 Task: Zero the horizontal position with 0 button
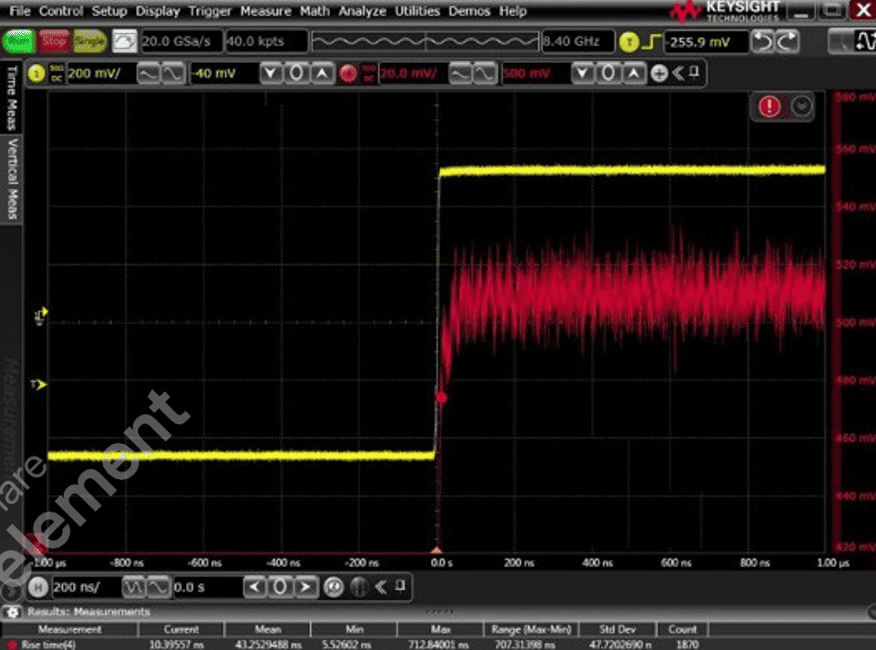(x=281, y=587)
